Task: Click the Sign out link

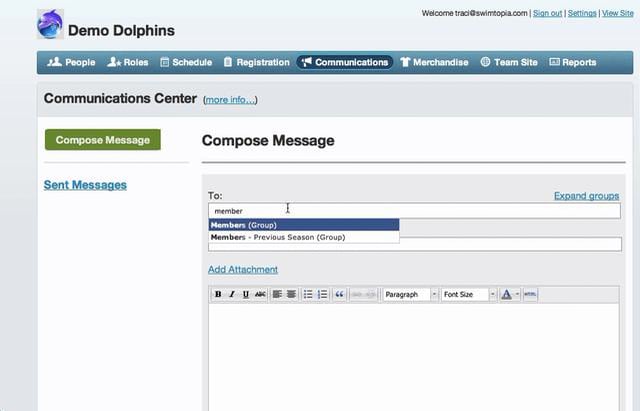Action: 547,13
